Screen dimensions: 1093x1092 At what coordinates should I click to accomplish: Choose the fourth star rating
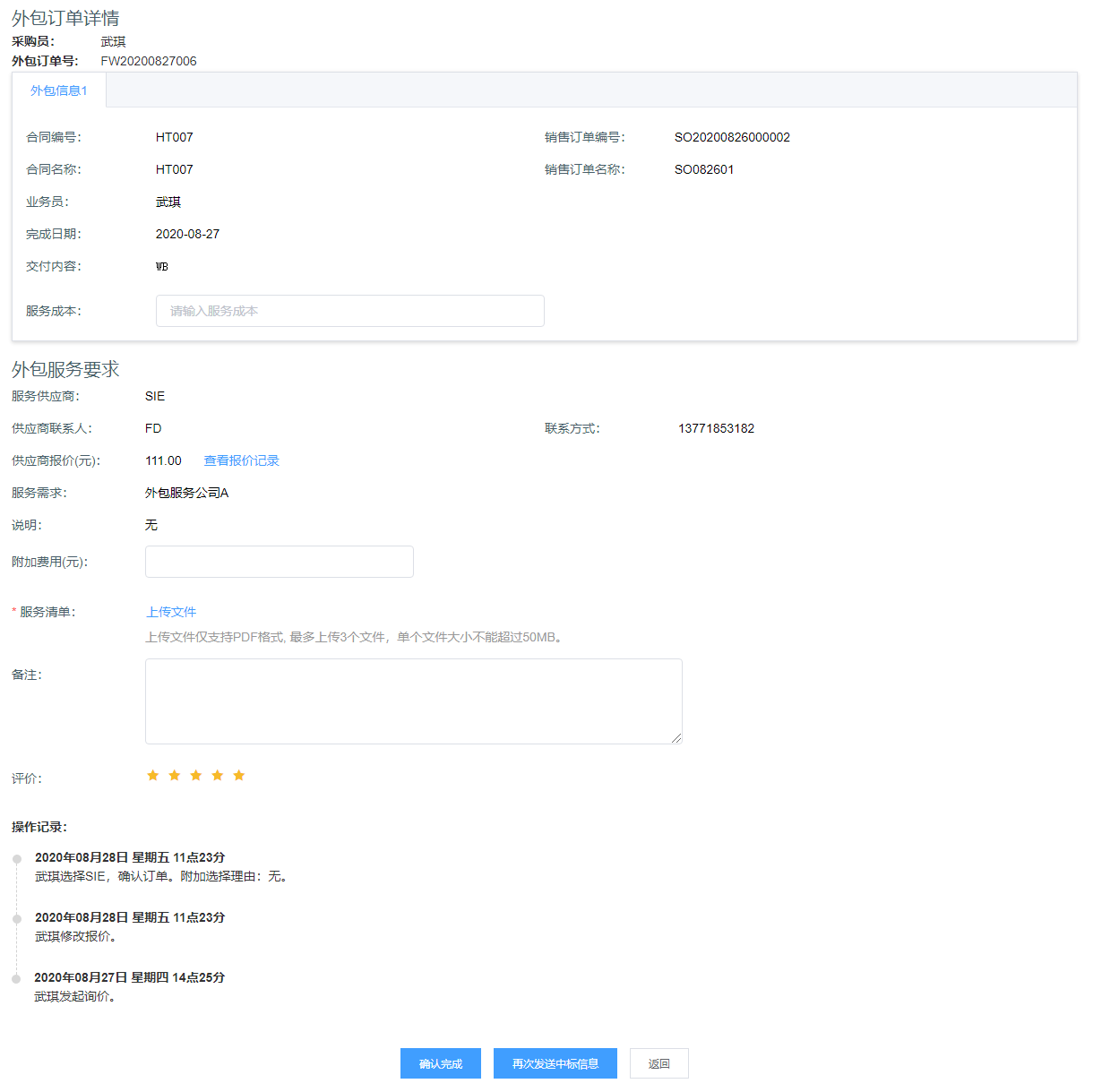(217, 776)
